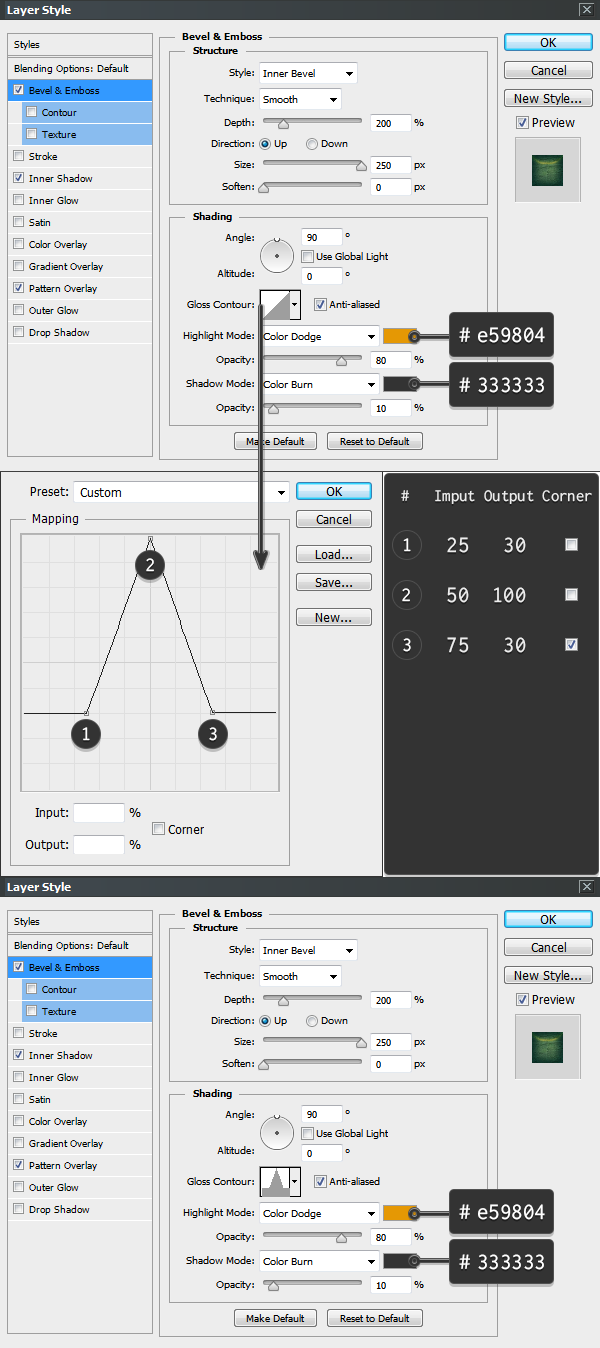Click the preview thumbnail in the lower dialog
This screenshot has width=600, height=1348.
click(x=547, y=1045)
